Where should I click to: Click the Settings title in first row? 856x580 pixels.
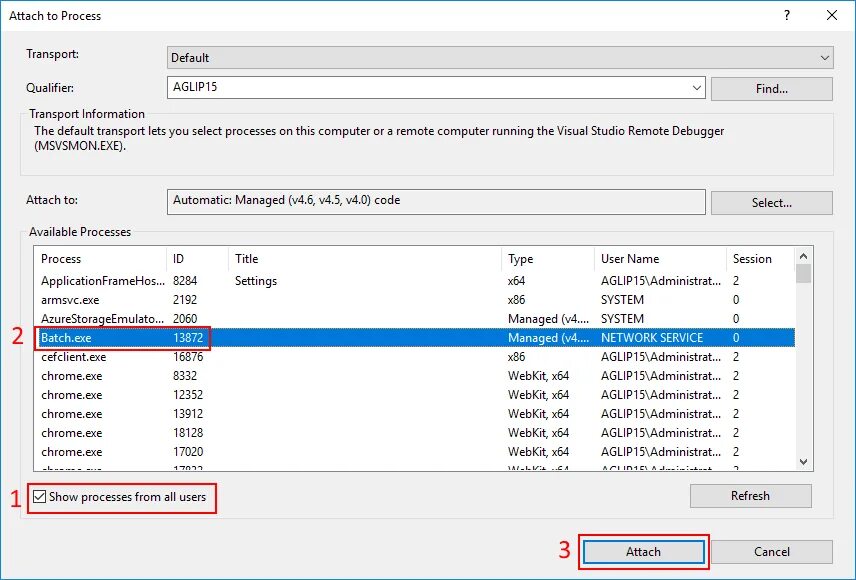click(256, 281)
